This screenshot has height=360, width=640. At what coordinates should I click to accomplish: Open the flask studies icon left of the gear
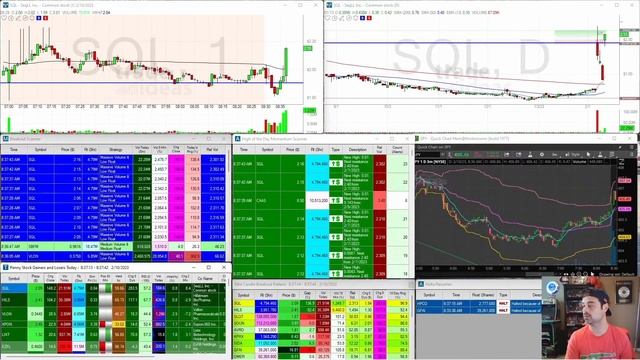tap(530, 155)
